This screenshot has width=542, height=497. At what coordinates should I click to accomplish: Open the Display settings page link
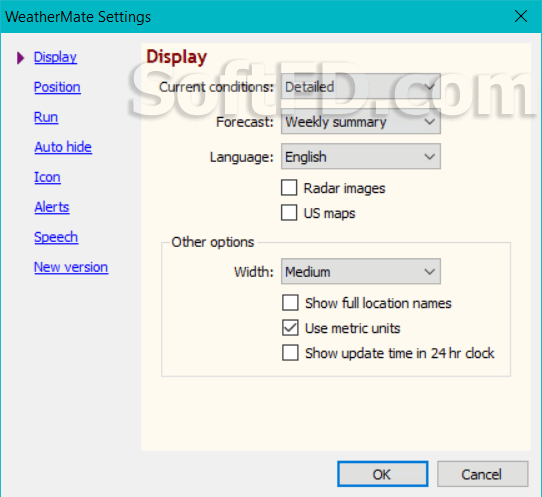point(55,57)
